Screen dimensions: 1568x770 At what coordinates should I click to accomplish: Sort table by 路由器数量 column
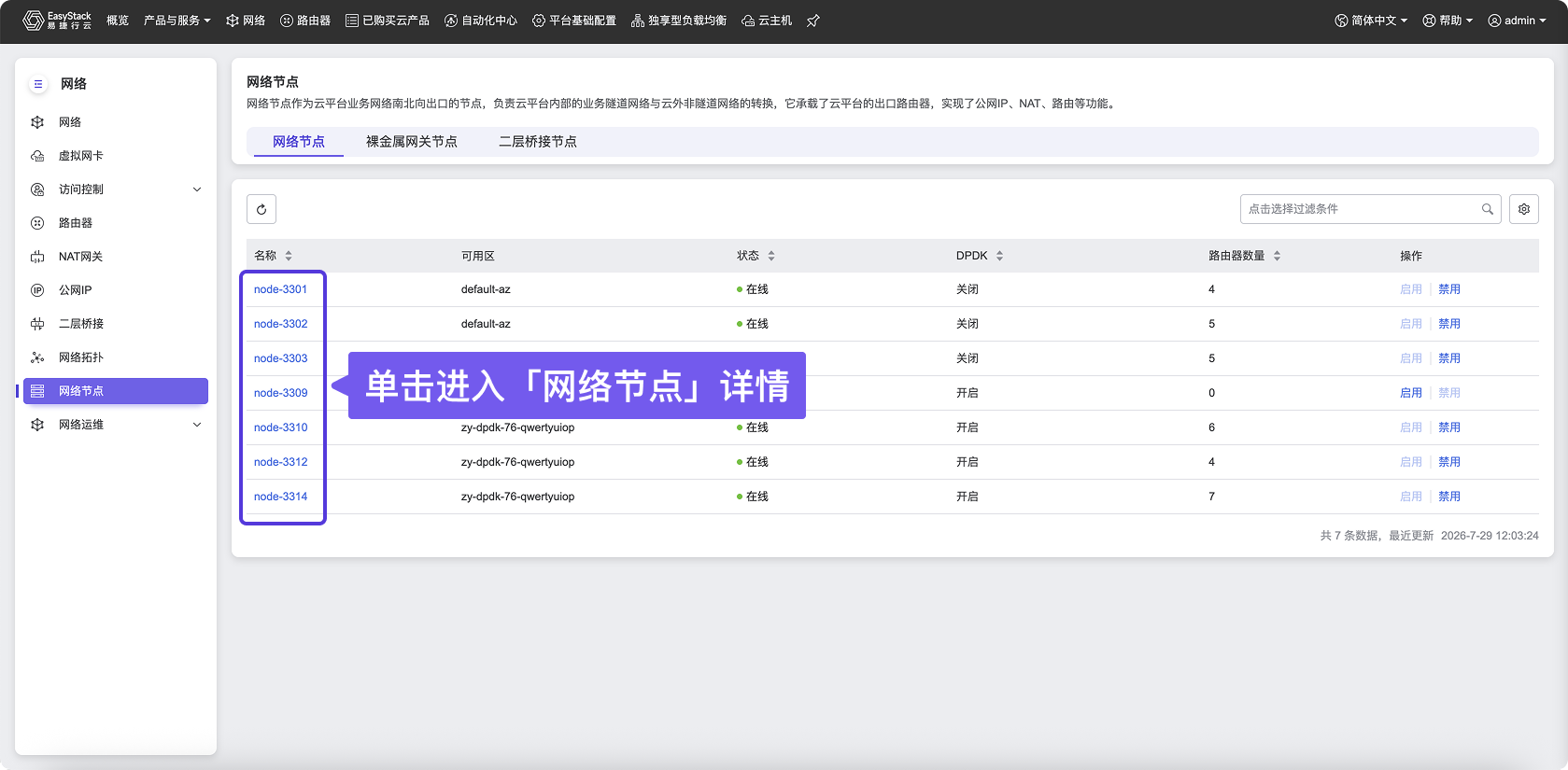click(1277, 256)
